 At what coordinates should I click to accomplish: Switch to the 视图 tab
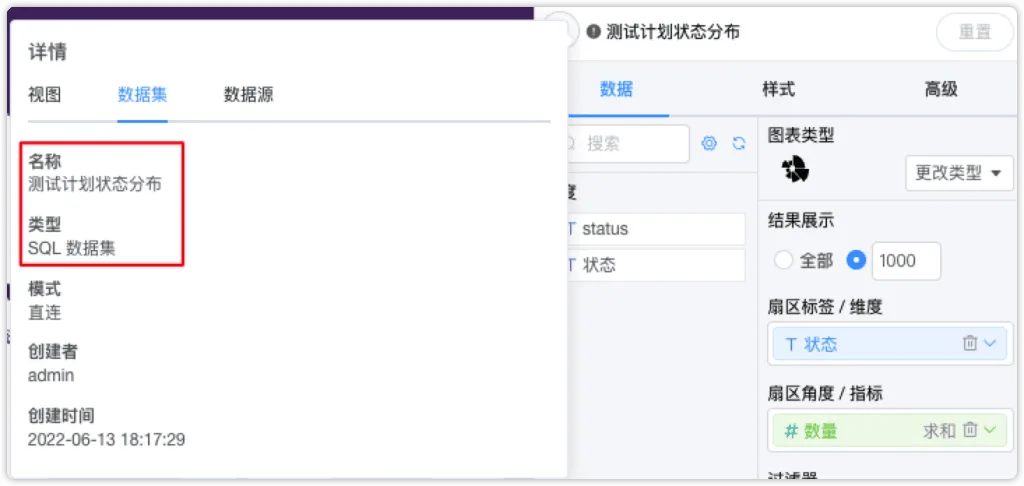tap(44, 95)
